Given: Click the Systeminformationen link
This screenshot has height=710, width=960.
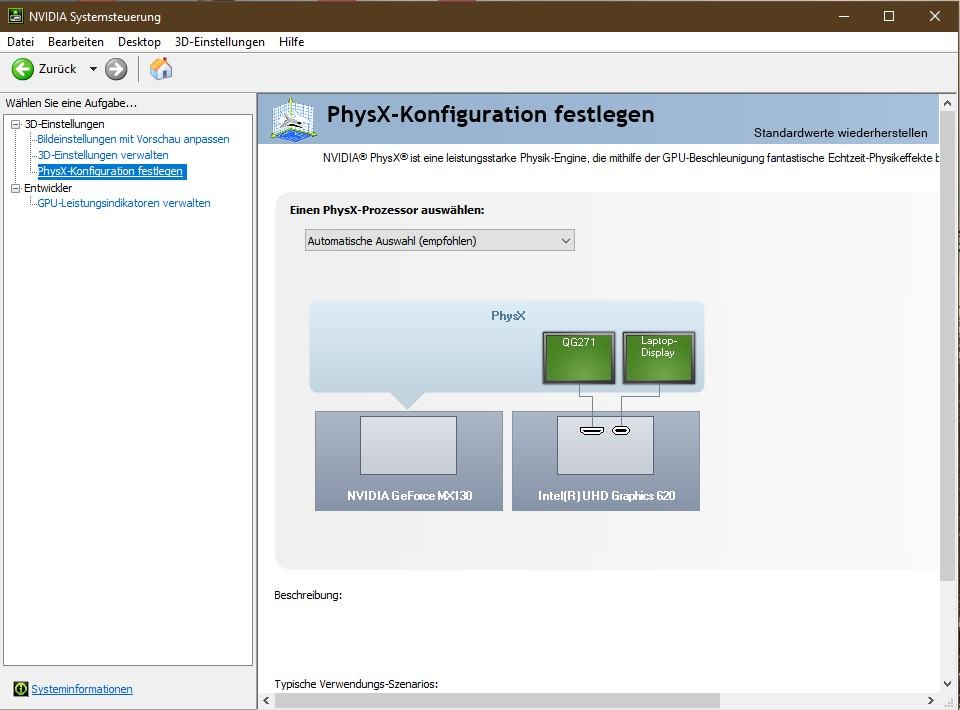Looking at the screenshot, I should (82, 689).
